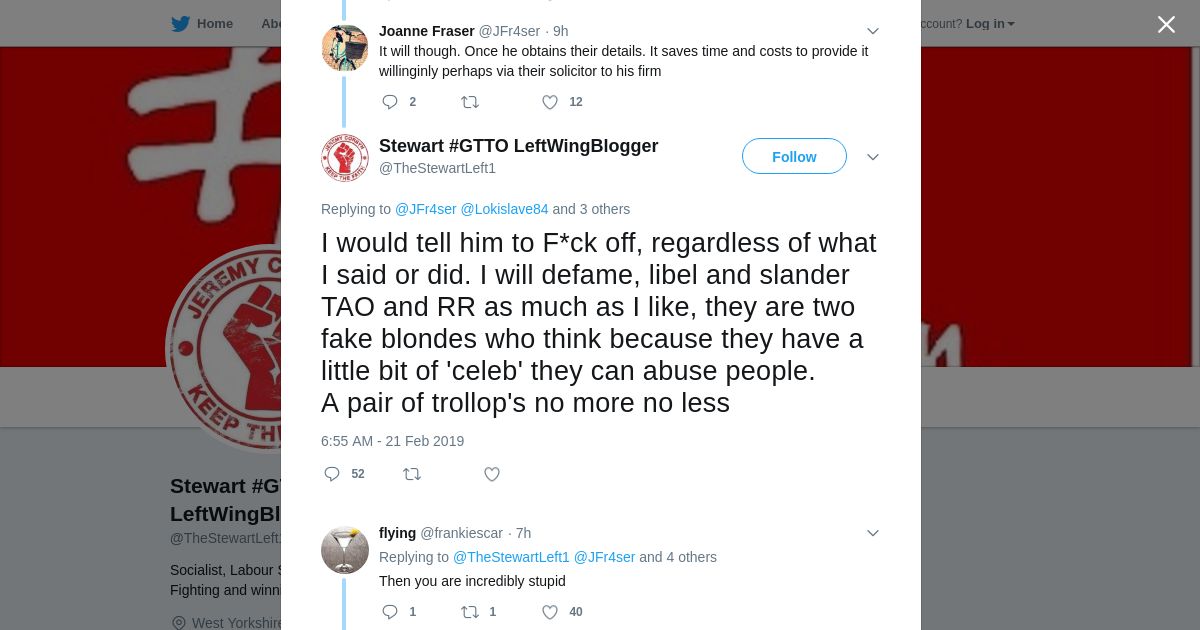The image size is (1200, 630).
Task: Retweet Joanne Fraser's tweet
Action: point(470,102)
